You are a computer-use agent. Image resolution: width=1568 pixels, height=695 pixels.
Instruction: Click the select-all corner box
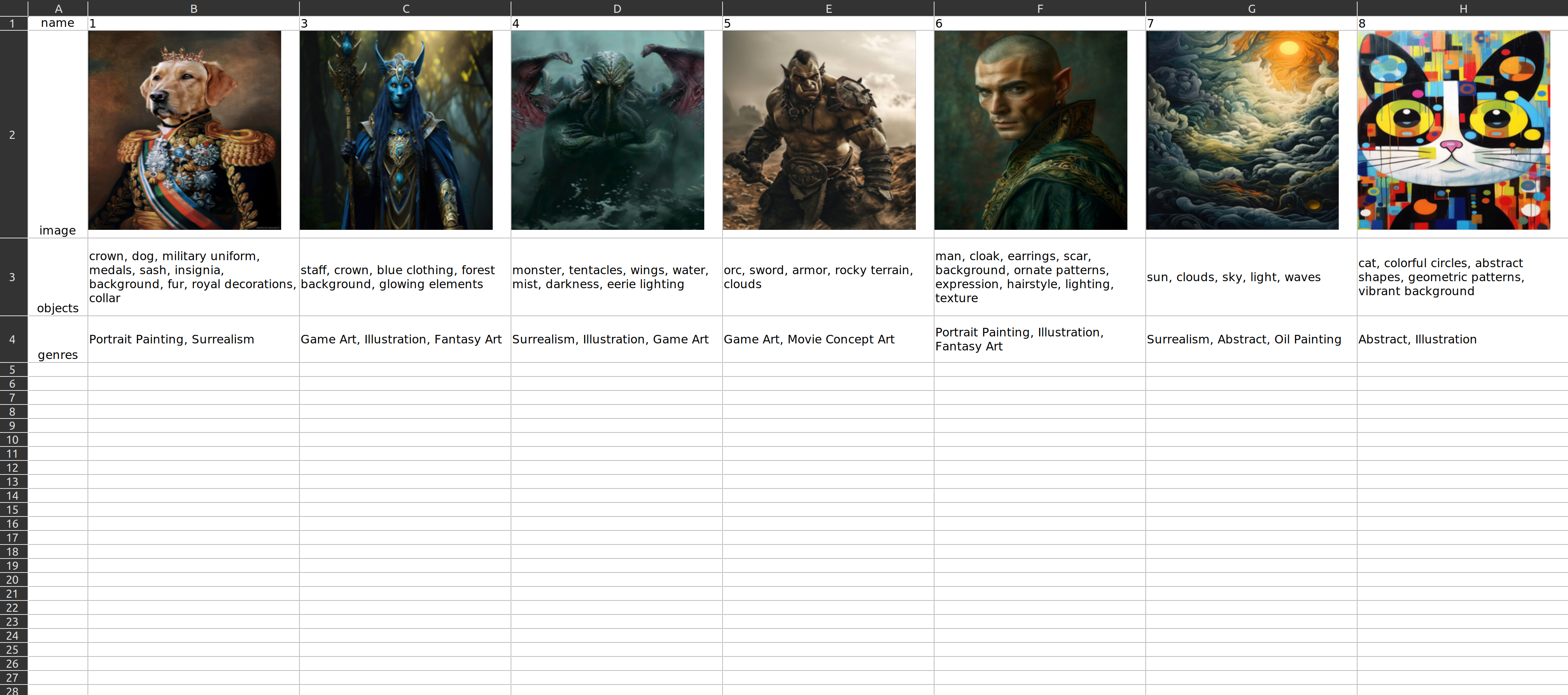tap(13, 9)
